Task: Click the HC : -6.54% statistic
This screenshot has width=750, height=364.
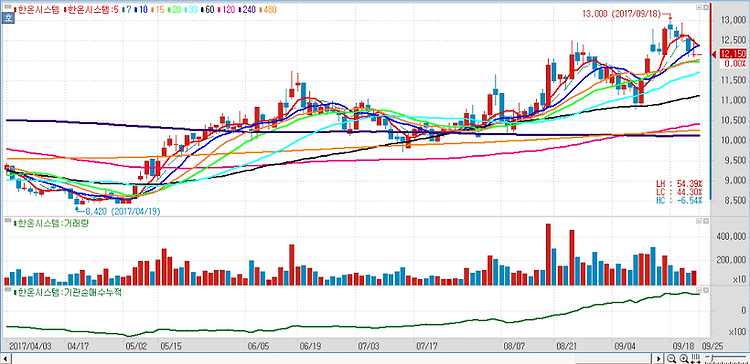Action: pyautogui.click(x=679, y=200)
